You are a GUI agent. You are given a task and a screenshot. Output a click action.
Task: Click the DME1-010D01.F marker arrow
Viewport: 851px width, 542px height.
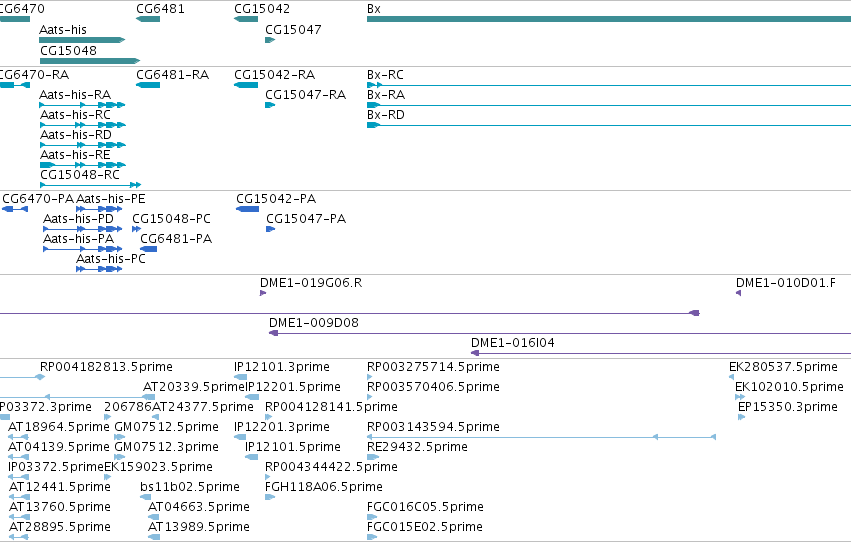tap(738, 293)
